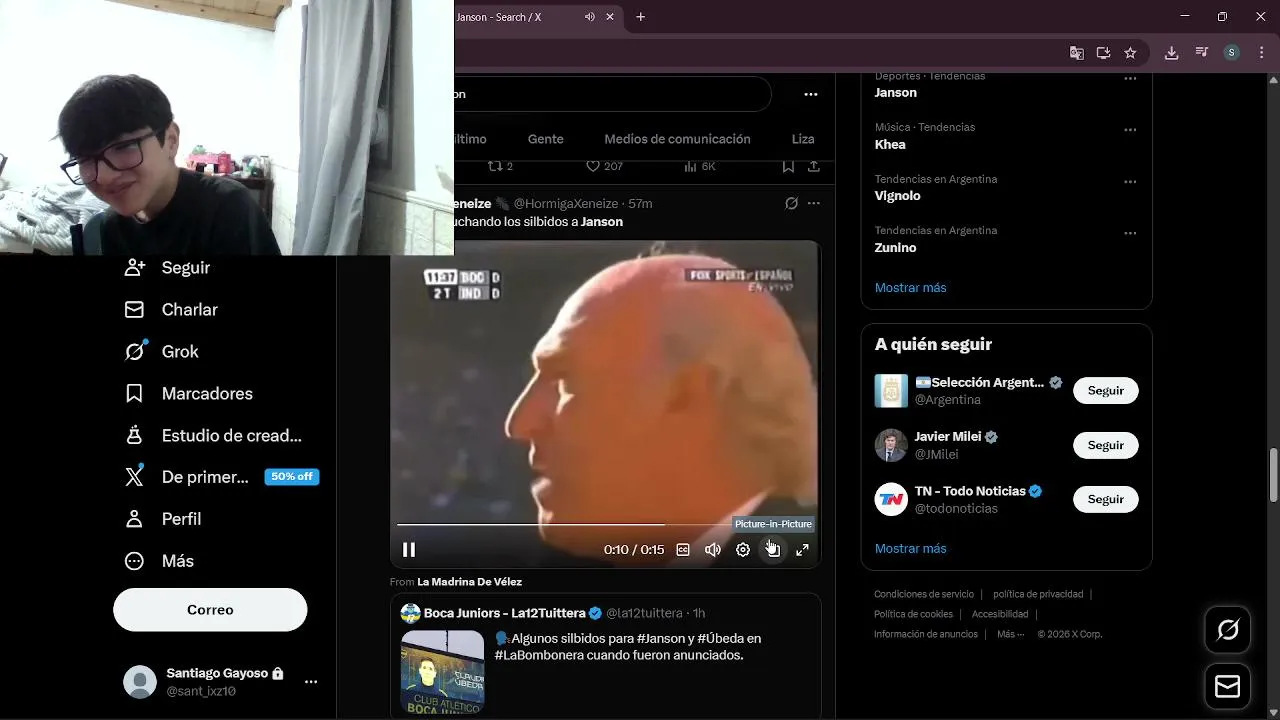Open quoted Boca Juniors La12Tuittera post thumbnail
Viewport: 1280px width, 720px height.
[x=442, y=670]
